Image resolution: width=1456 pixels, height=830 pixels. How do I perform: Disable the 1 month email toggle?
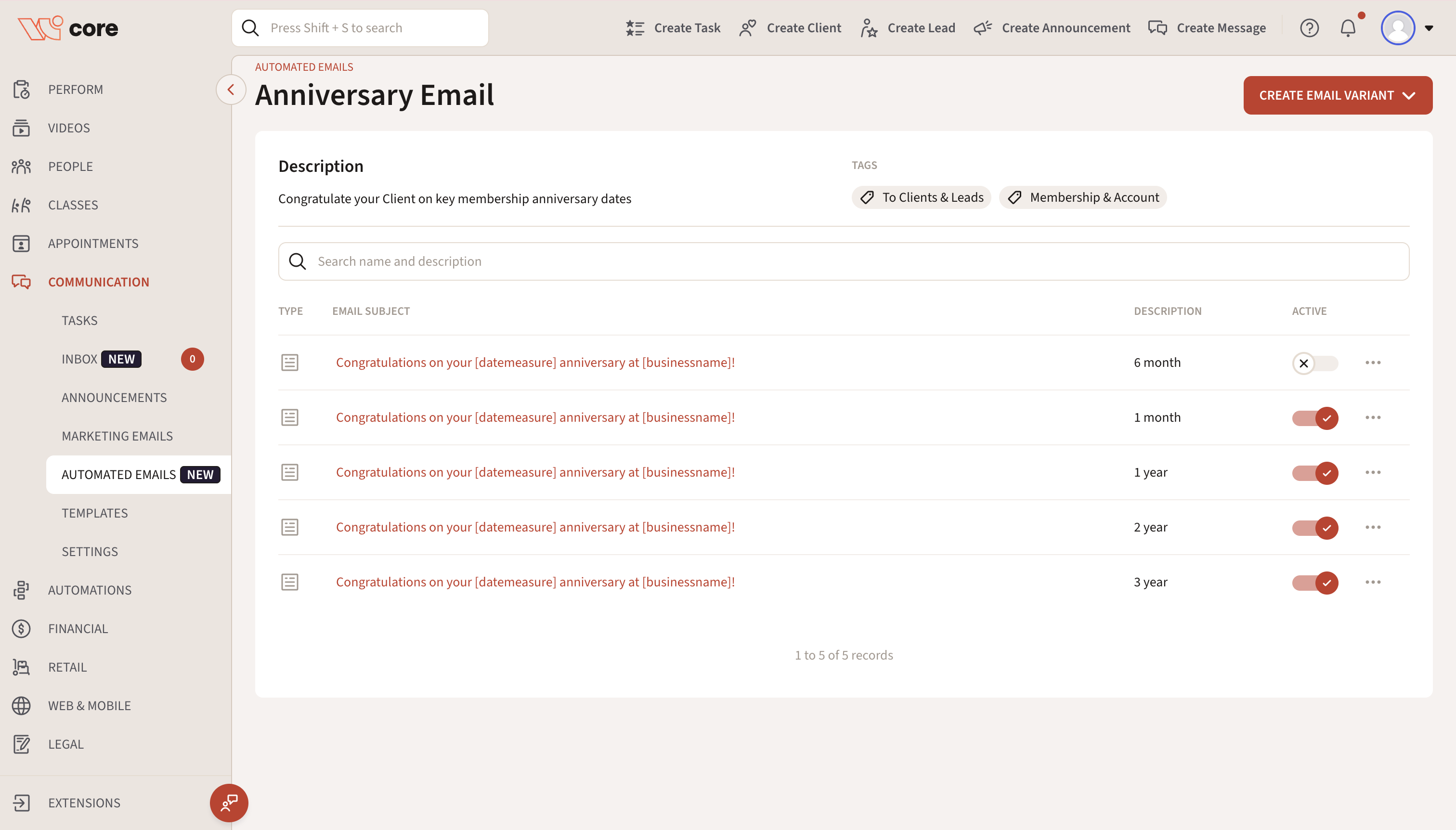point(1314,418)
